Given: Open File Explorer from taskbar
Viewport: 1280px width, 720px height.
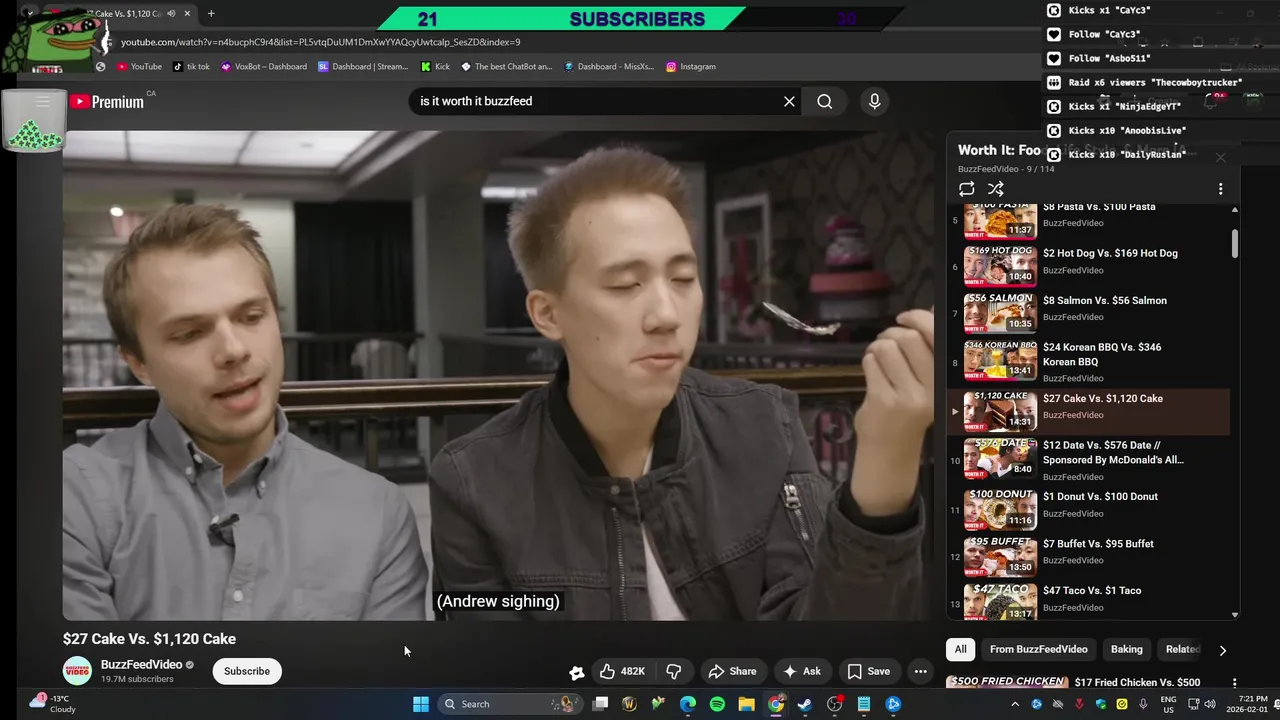Looking at the screenshot, I should (x=746, y=704).
